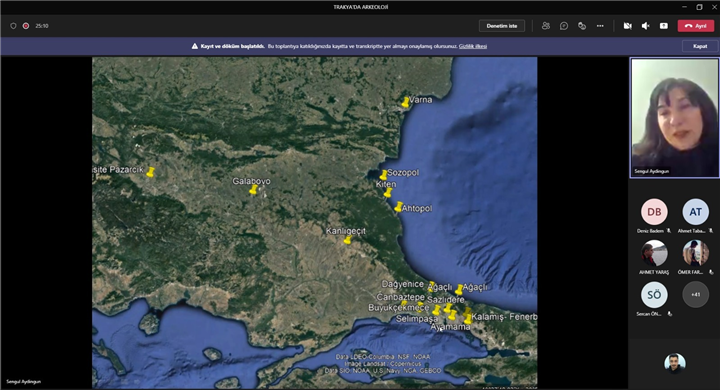
Task: Click the AT avatar for Ahmet Taba
Action: pos(695,212)
